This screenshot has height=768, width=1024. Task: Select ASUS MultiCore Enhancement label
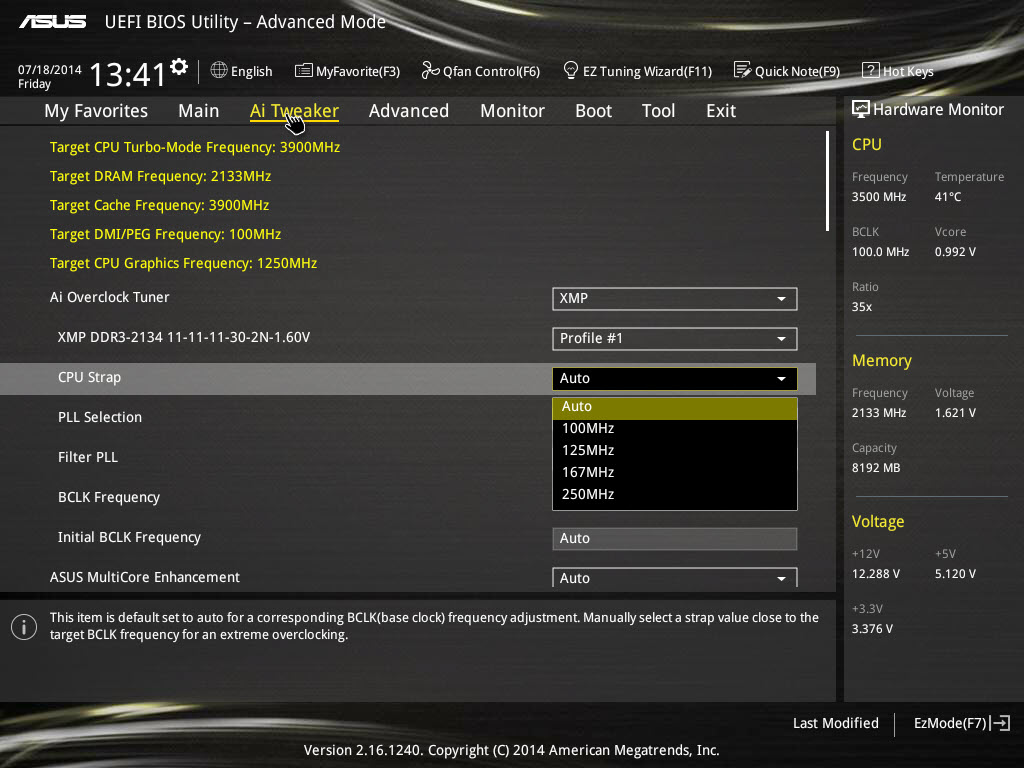(145, 577)
